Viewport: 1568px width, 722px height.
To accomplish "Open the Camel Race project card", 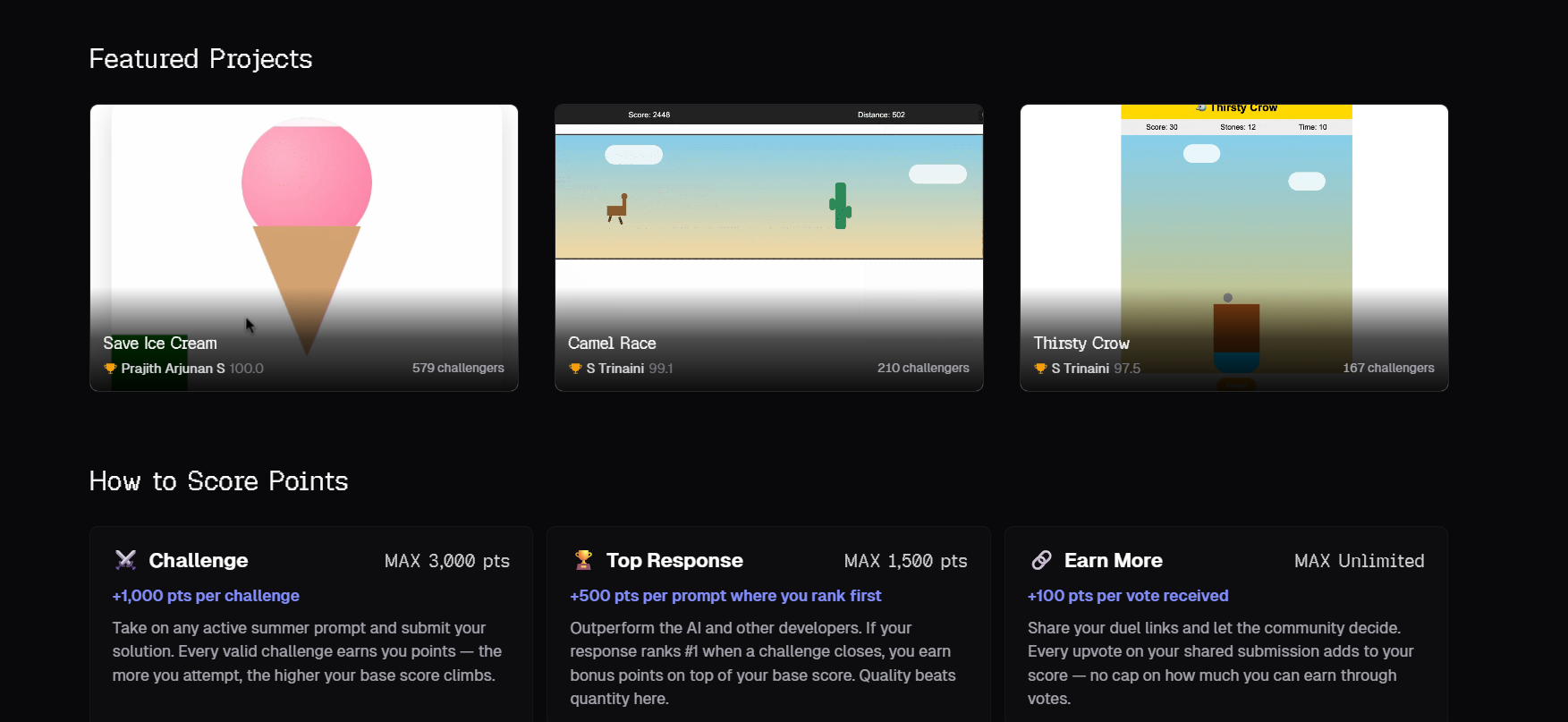I will click(769, 248).
